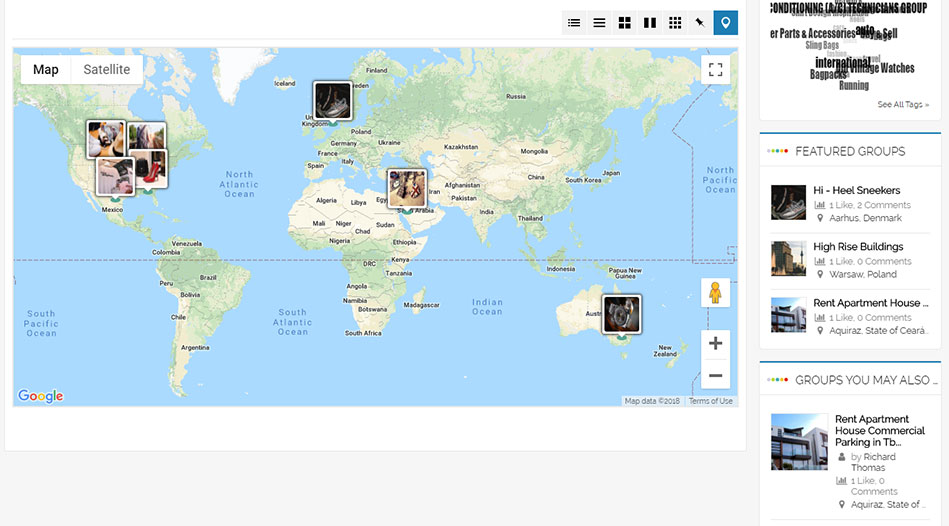Click the map marker over Denmark
This screenshot has height=526, width=949.
pos(332,101)
